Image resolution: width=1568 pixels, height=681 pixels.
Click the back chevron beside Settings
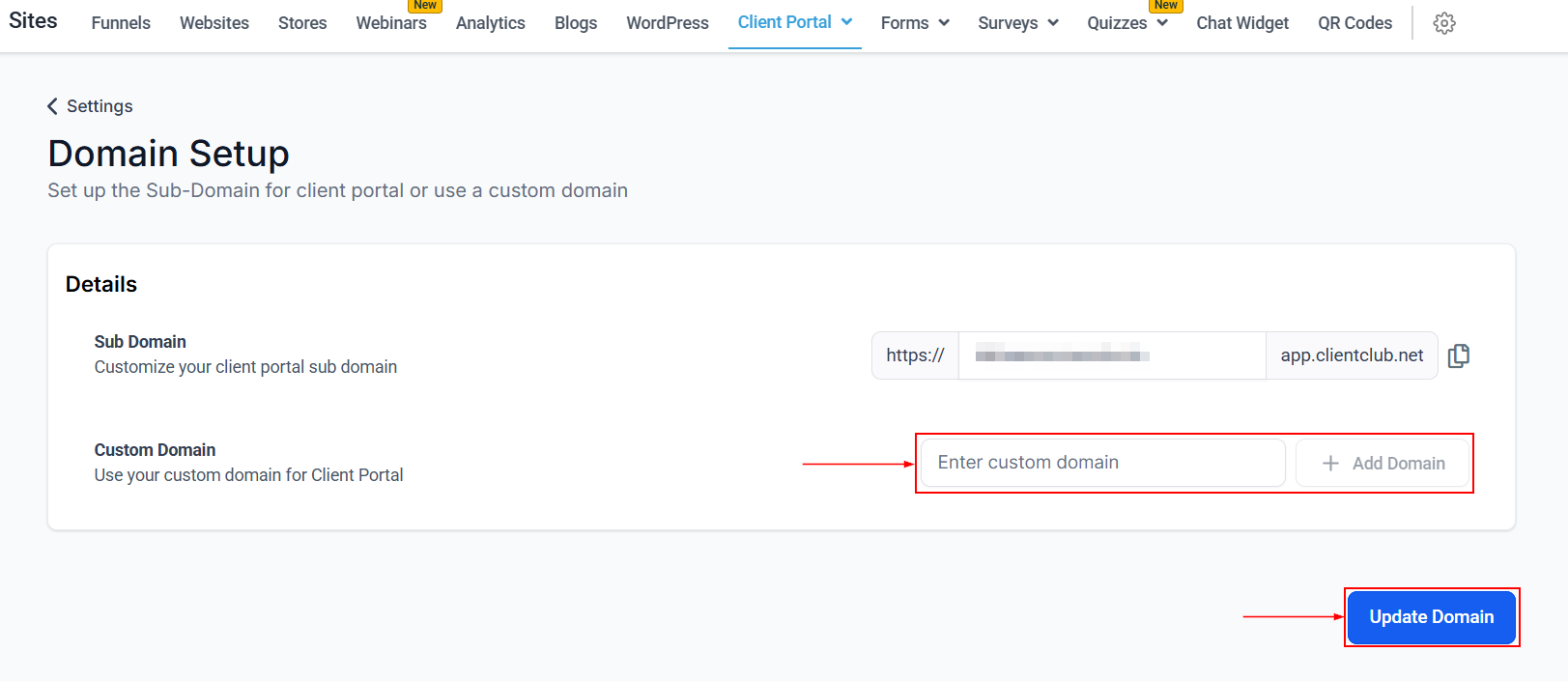click(x=53, y=106)
